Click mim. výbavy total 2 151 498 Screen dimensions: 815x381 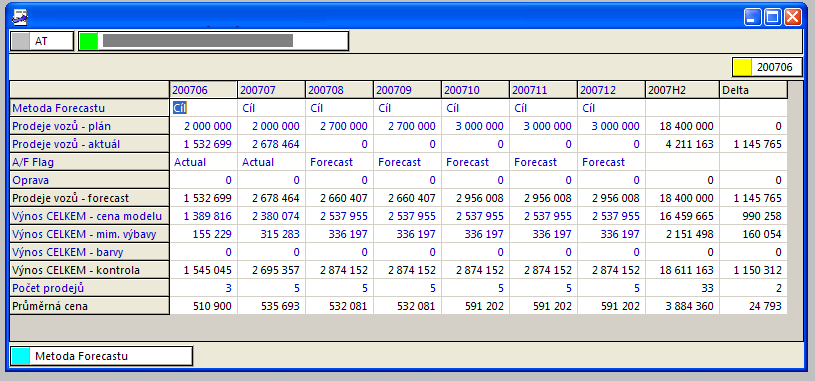pyautogui.click(x=682, y=234)
